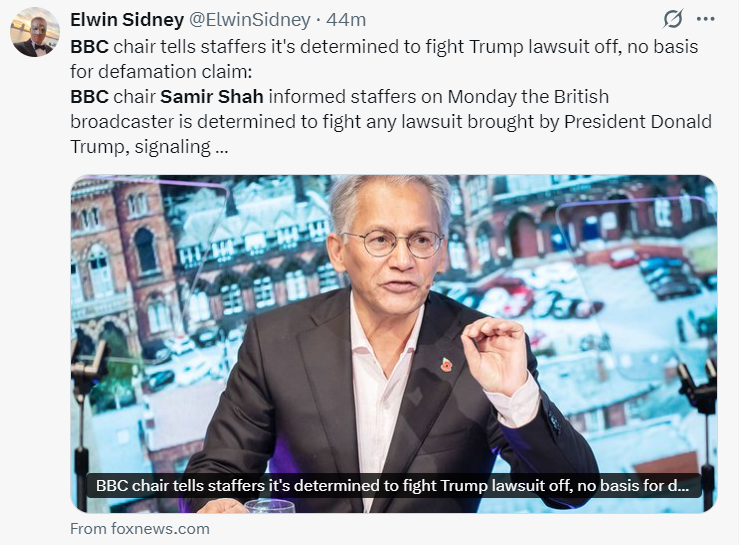This screenshot has width=744, height=545.
Task: Expand the truncated text after 'Trump, signaling'
Action: click(x=222, y=148)
